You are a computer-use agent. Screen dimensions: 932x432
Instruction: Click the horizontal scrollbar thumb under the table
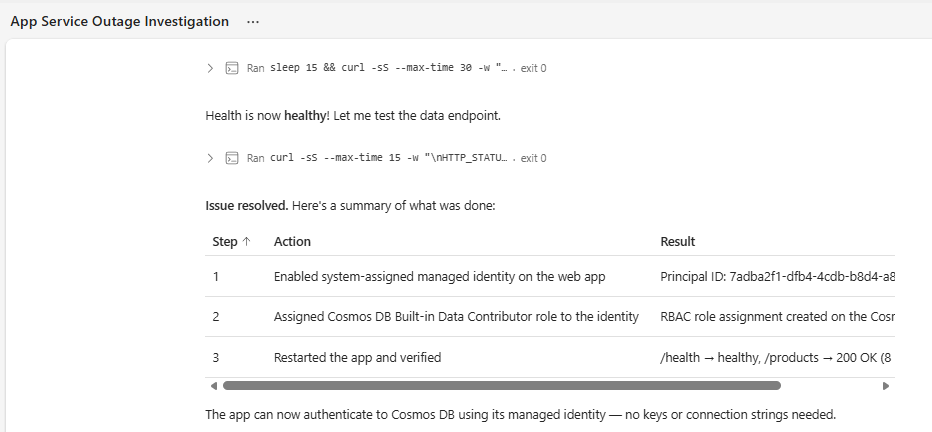(x=500, y=385)
